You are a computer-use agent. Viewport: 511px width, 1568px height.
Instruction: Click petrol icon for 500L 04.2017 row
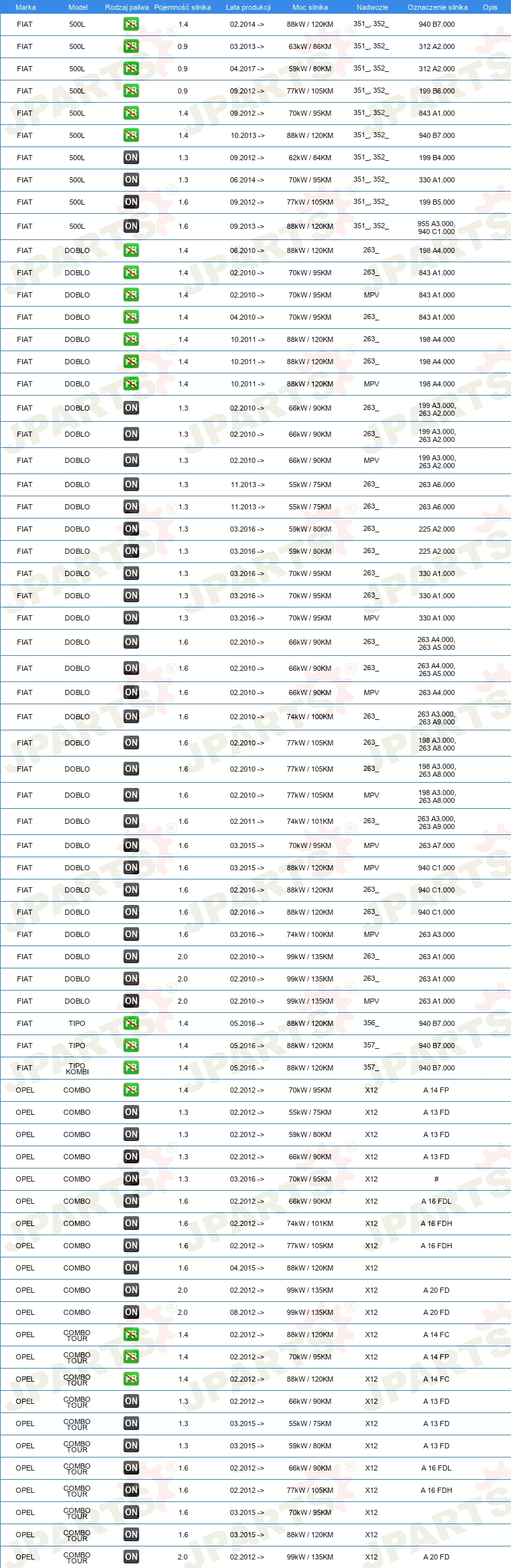131,69
